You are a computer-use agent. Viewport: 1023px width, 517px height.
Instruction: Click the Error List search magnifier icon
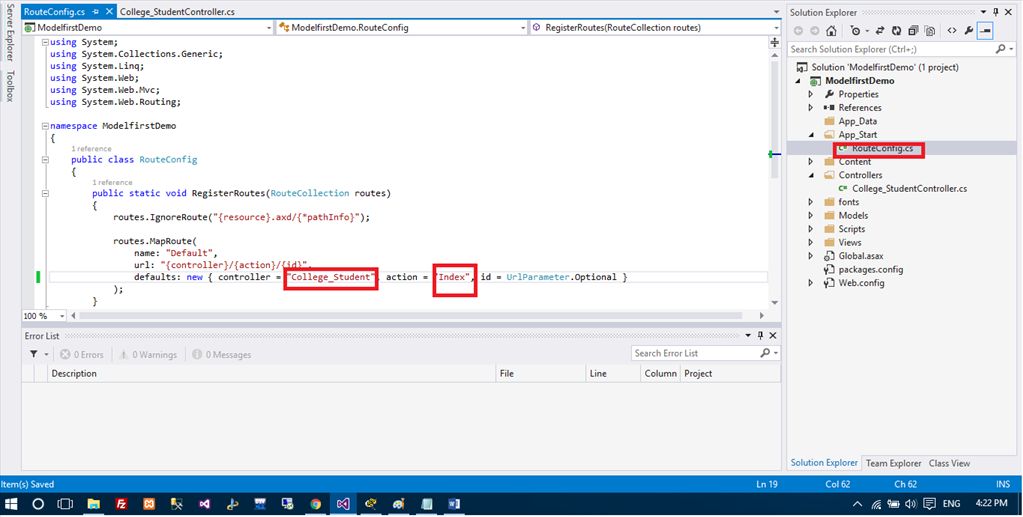pos(765,353)
